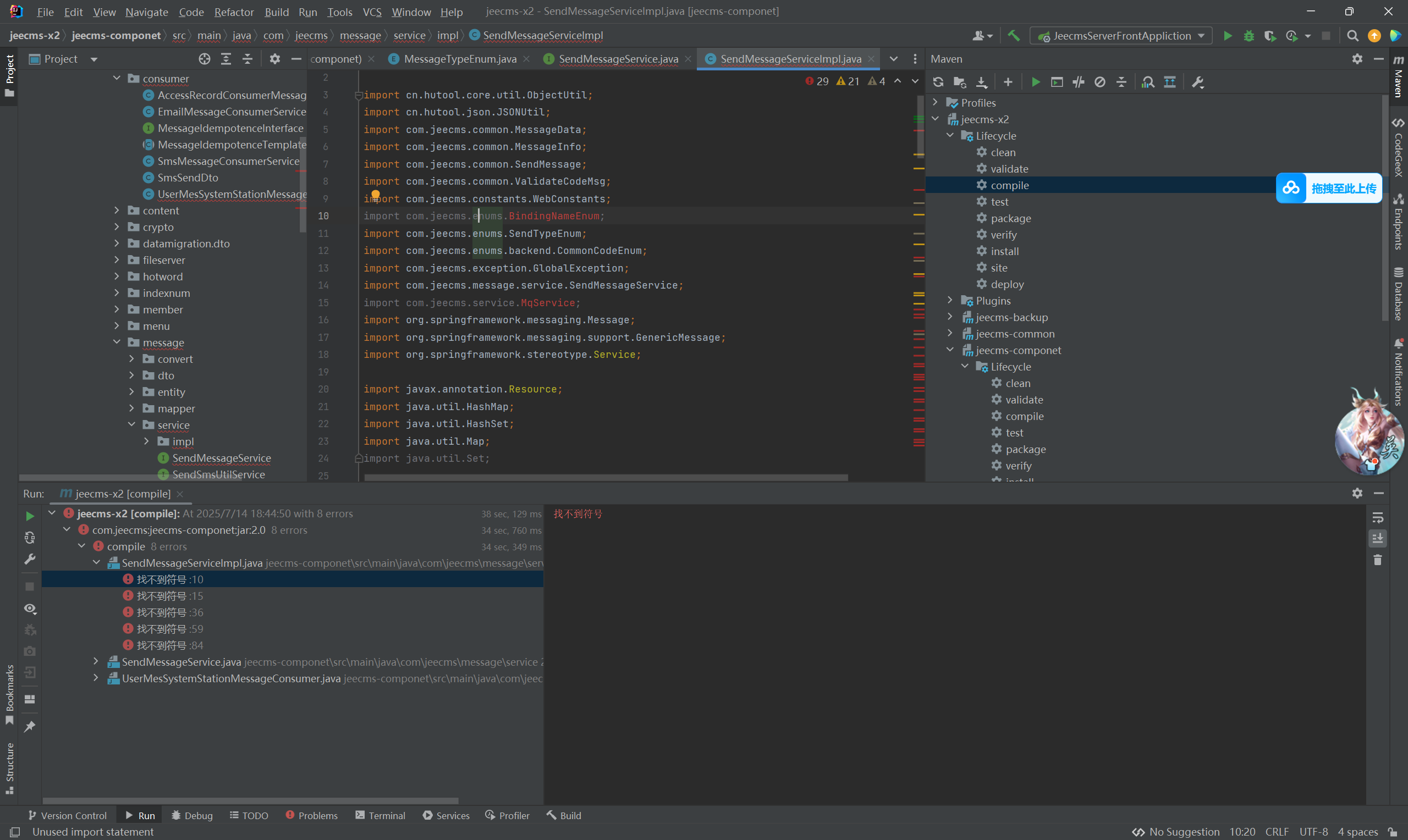Screen dimensions: 1408x840
Task: Click the green Run Maven Build icon
Action: point(1035,82)
